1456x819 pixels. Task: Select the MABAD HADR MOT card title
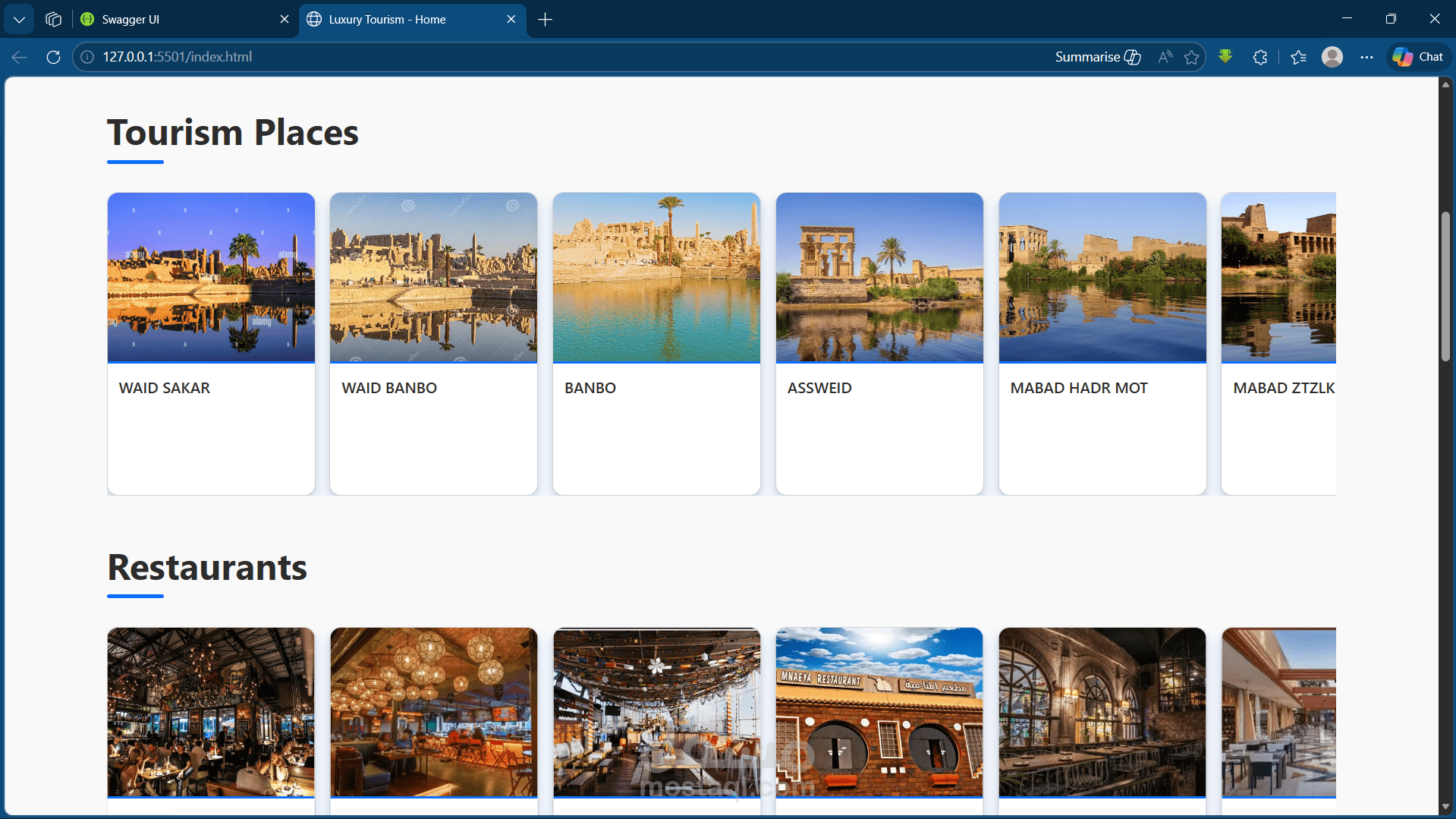click(x=1079, y=388)
